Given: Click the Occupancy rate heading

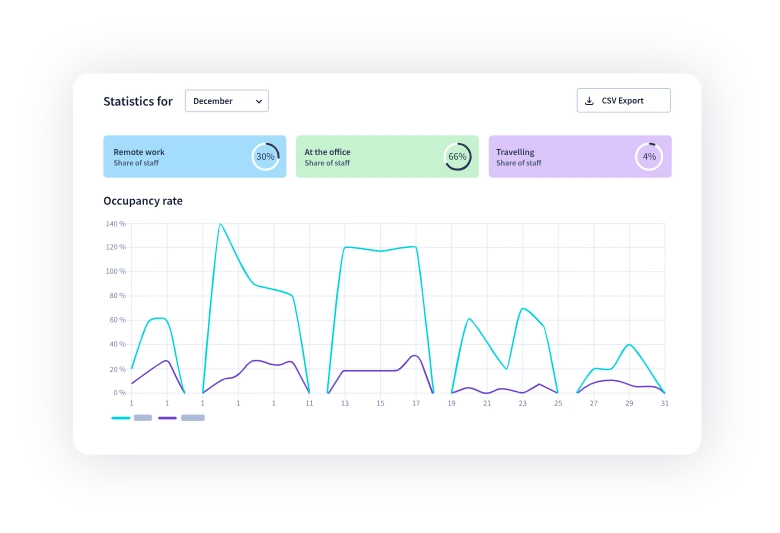Looking at the screenshot, I should pos(143,201).
